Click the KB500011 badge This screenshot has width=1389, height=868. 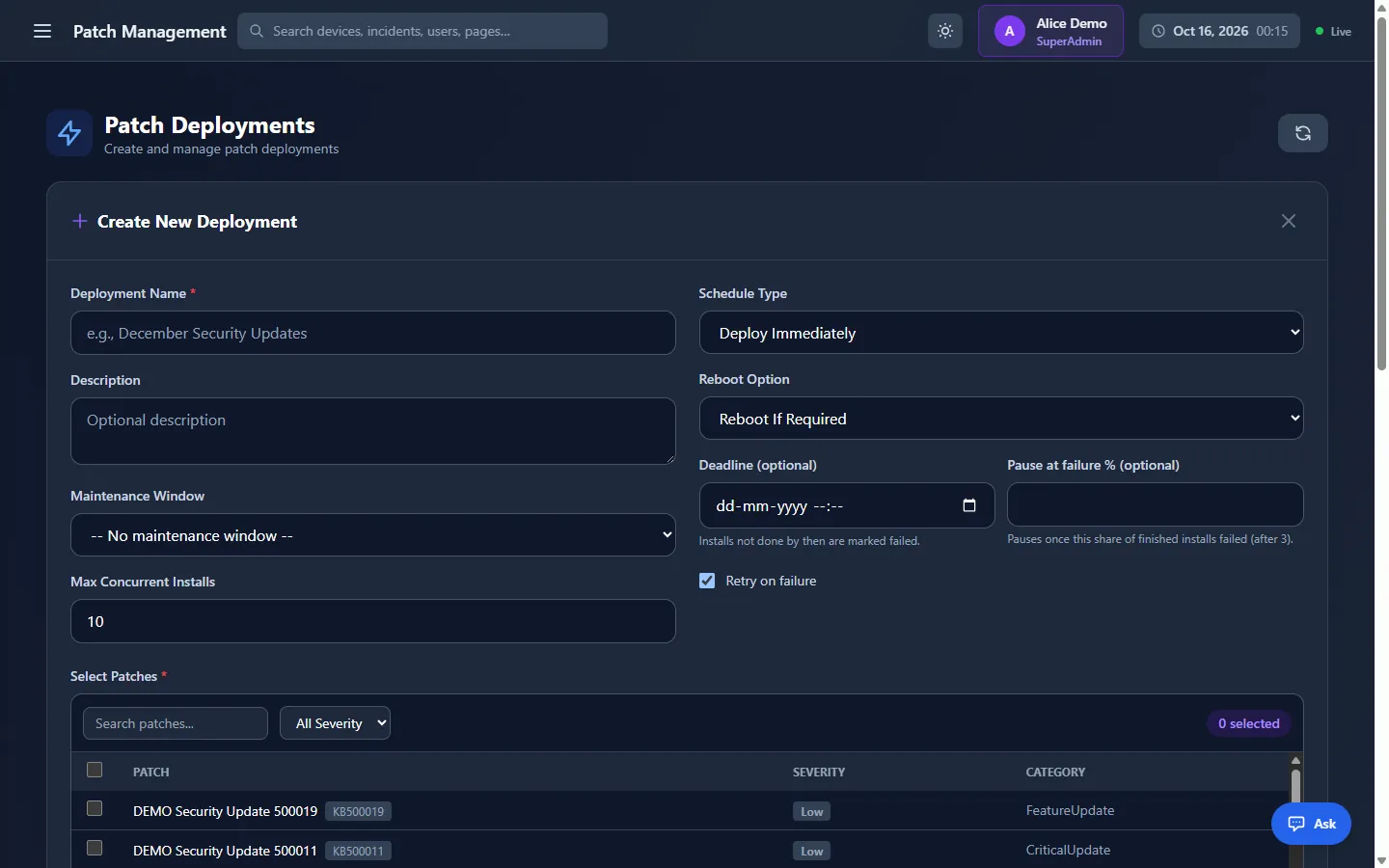[x=358, y=851]
